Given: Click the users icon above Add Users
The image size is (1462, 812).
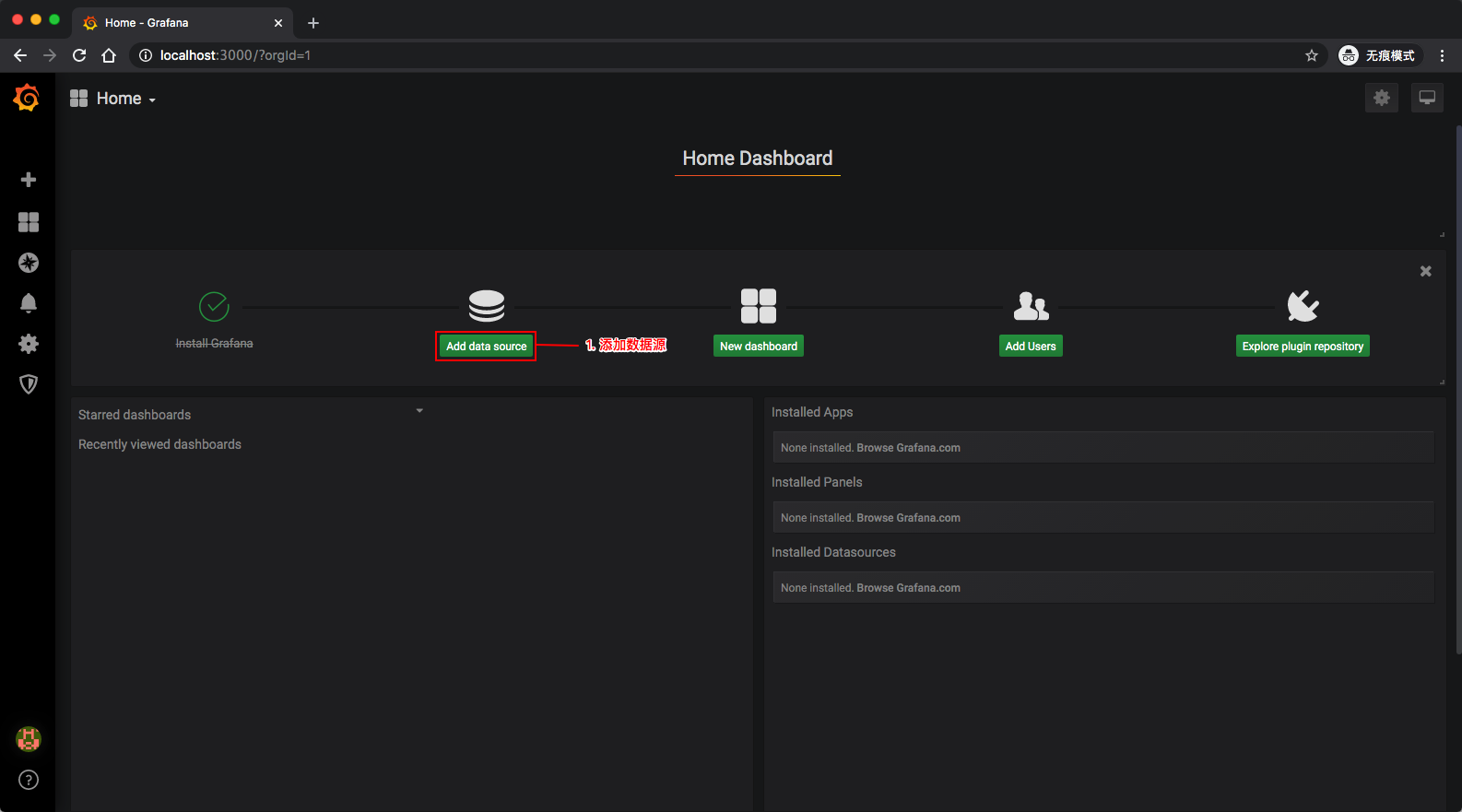Looking at the screenshot, I should point(1031,306).
